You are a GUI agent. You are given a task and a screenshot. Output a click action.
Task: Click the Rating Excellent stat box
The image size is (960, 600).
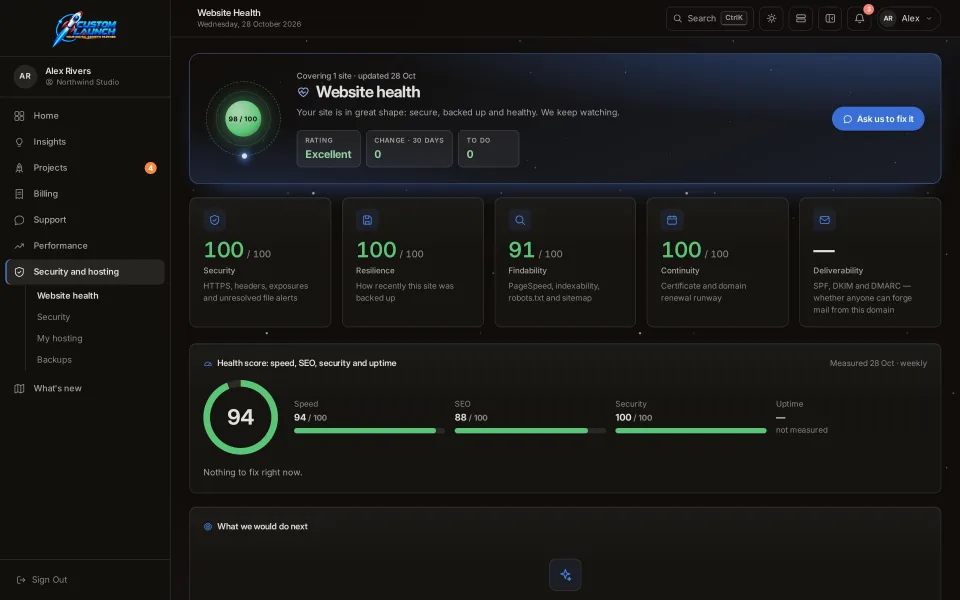pos(329,149)
